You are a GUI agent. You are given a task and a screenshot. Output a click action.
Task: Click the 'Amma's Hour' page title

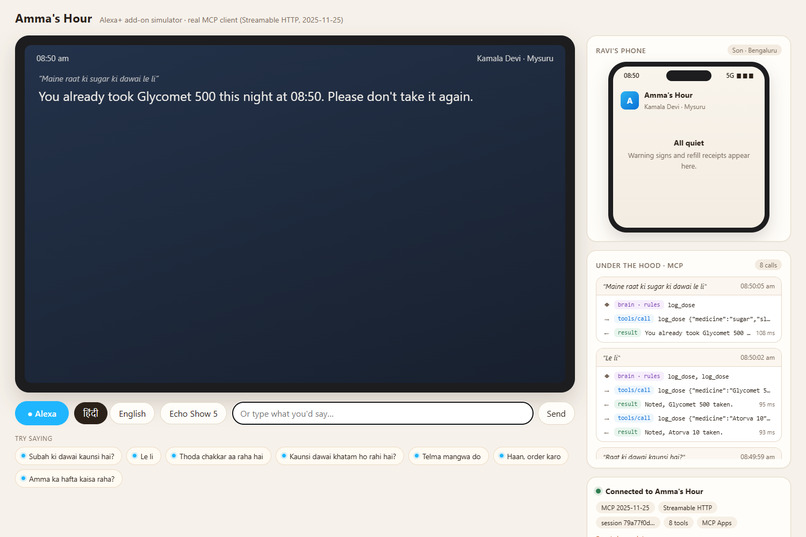pyautogui.click(x=53, y=18)
